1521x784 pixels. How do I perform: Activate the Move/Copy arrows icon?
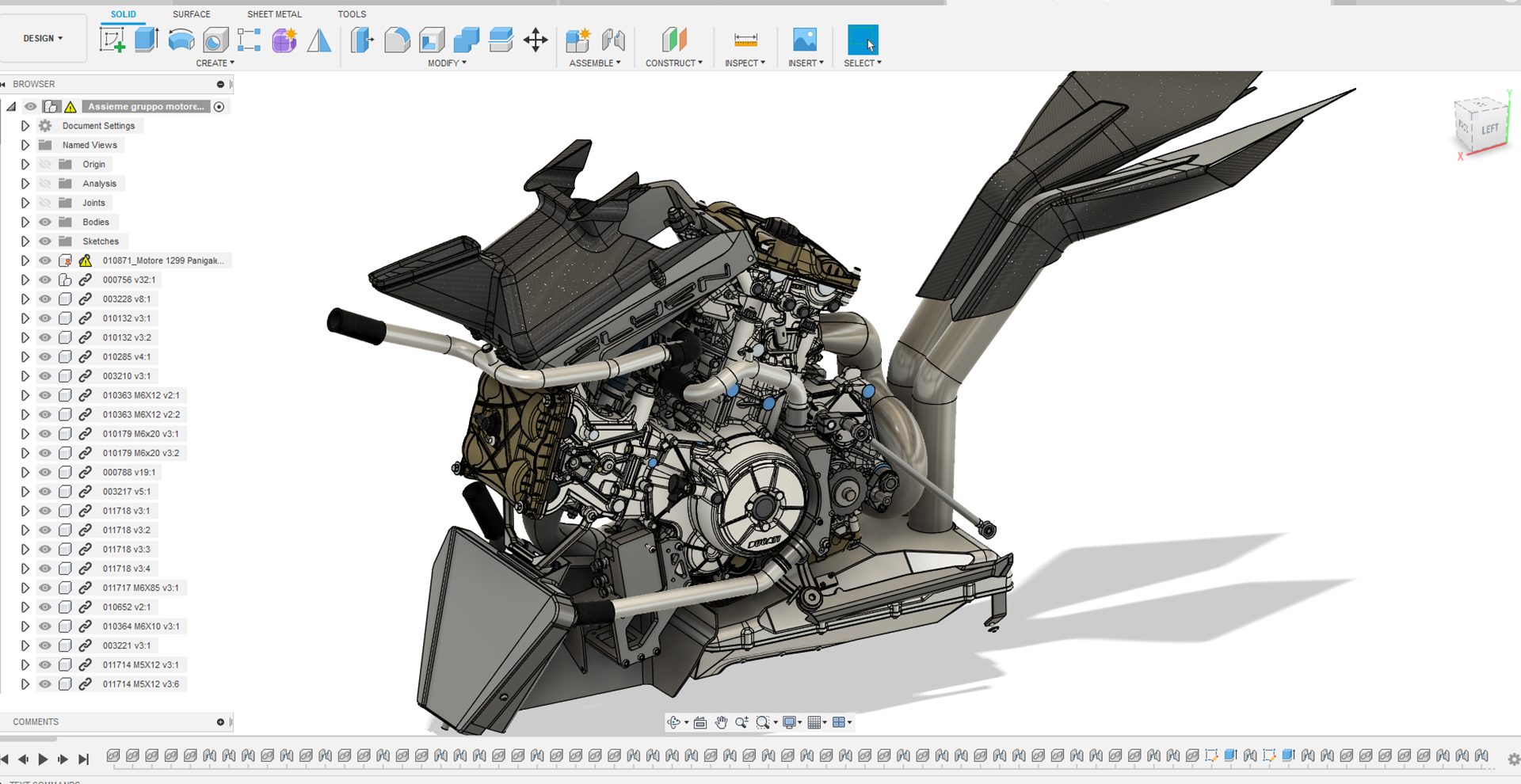click(x=536, y=40)
